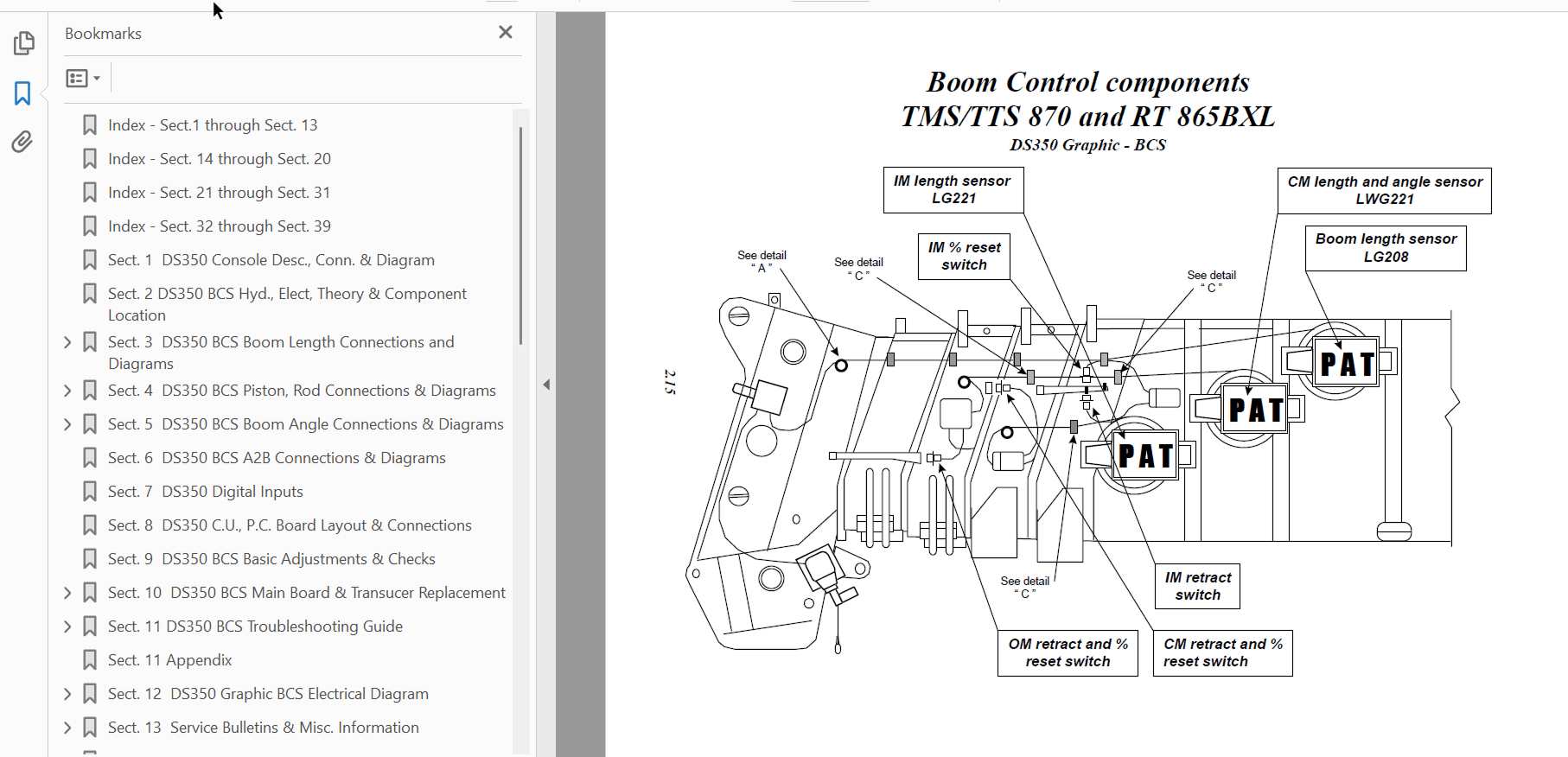This screenshot has height=757, width=1568.
Task: Expand Sect. 5 Boom Angle Connections bookmark
Action: (x=67, y=424)
